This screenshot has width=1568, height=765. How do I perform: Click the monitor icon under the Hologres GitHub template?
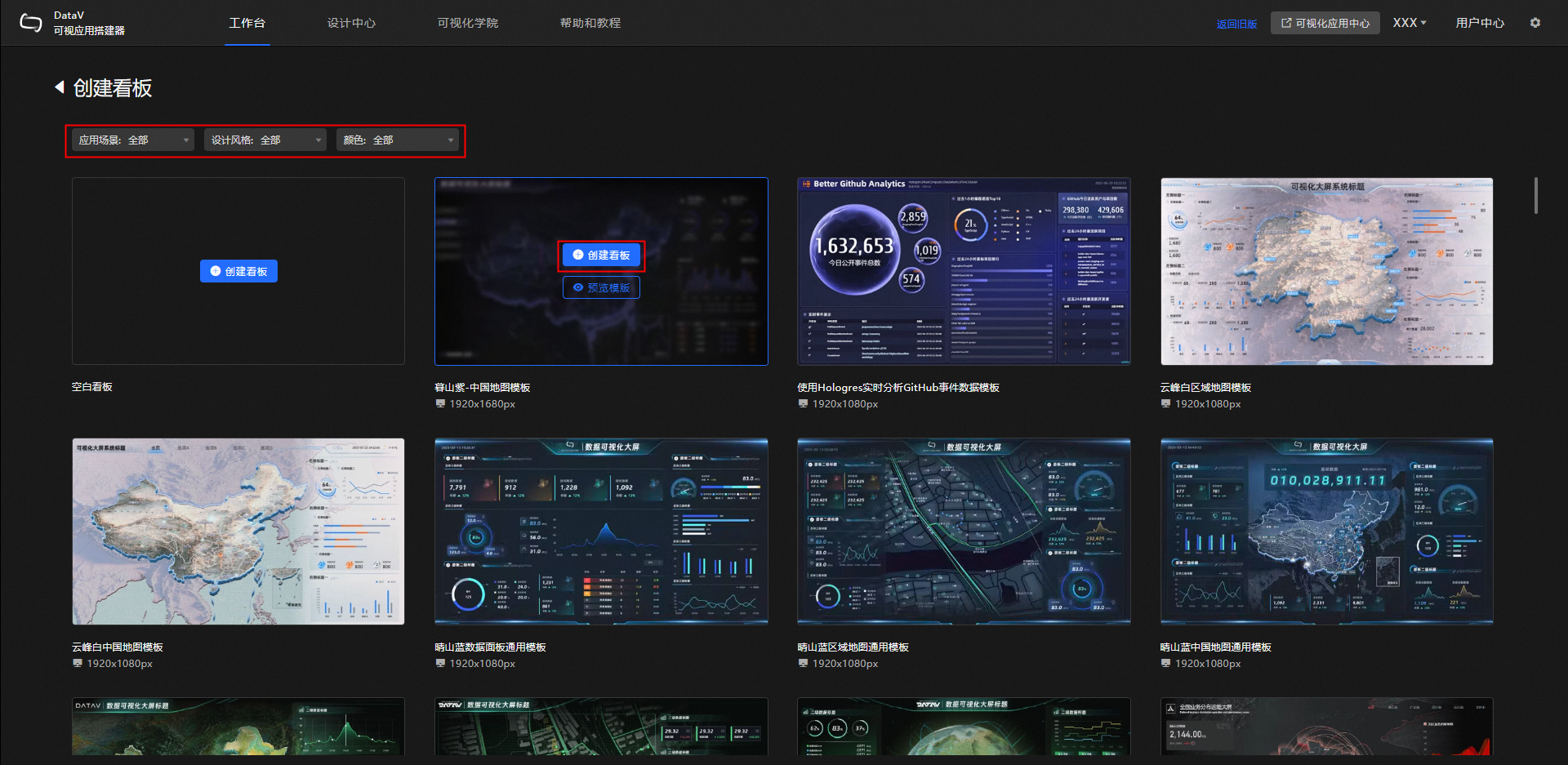click(803, 403)
